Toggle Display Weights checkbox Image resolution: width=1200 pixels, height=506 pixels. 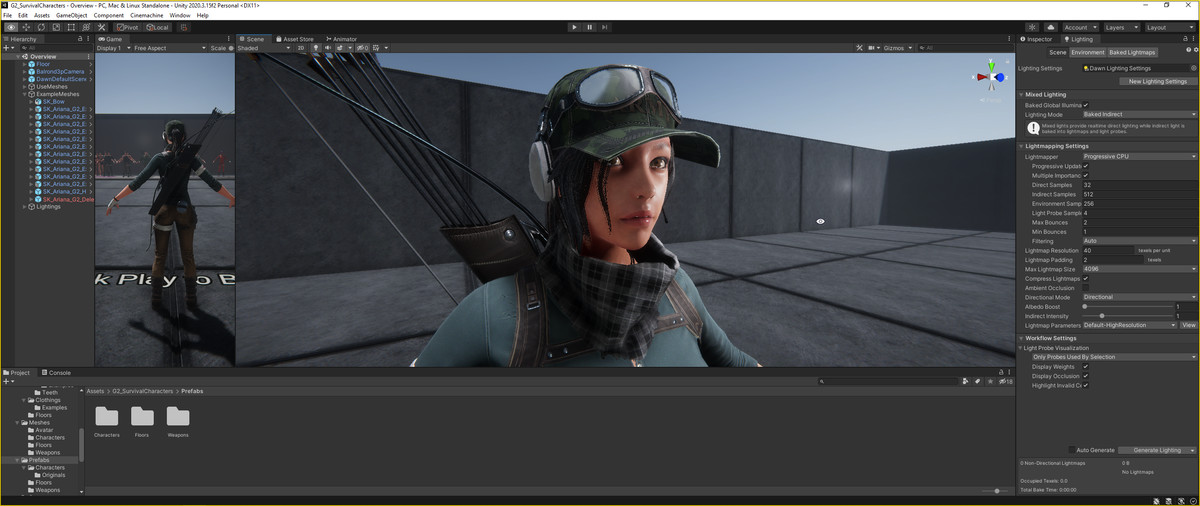pyautogui.click(x=1086, y=366)
